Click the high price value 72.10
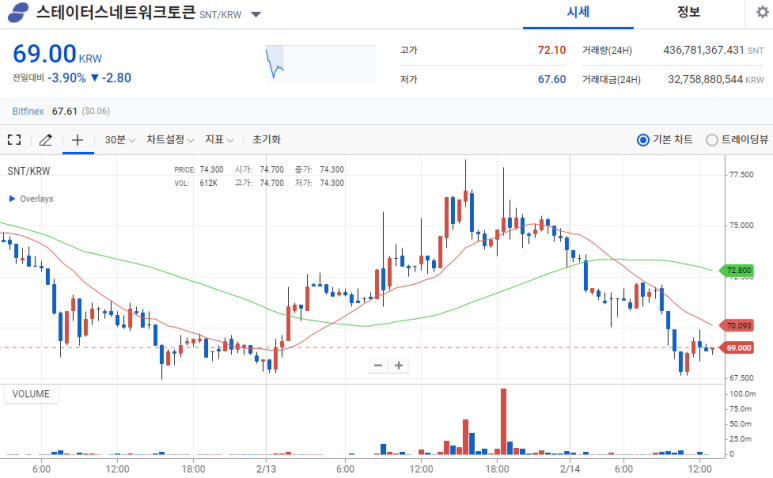The image size is (773, 478). tap(552, 50)
